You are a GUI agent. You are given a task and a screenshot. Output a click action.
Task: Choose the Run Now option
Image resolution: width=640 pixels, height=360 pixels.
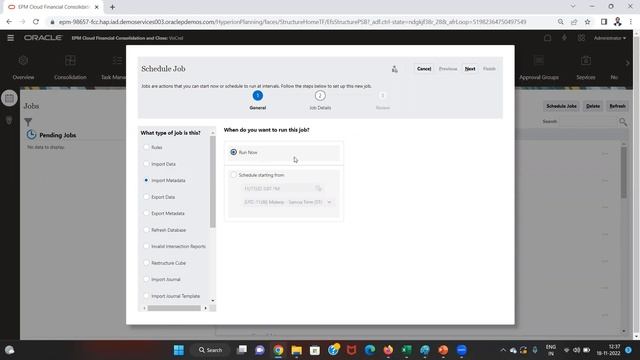pos(233,152)
